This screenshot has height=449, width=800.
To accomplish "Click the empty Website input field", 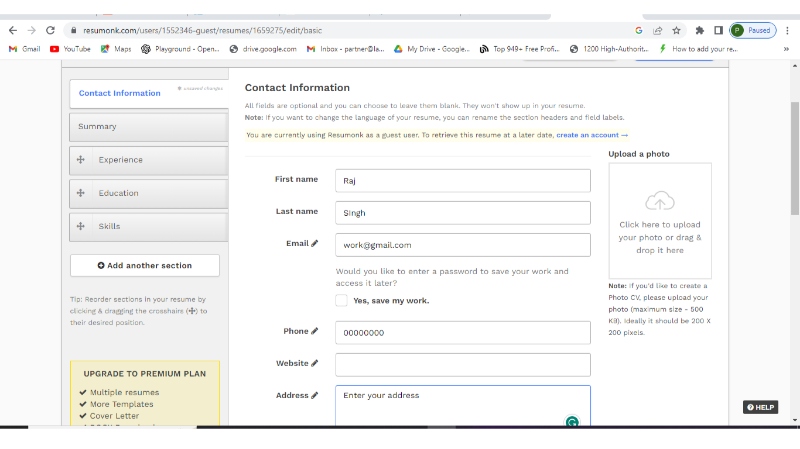I will coord(462,364).
